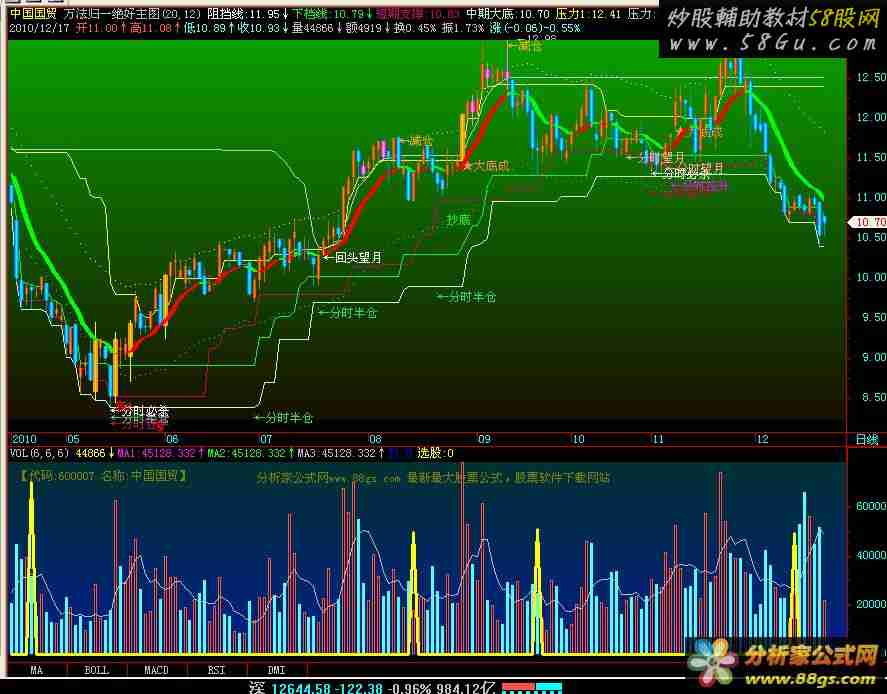Click the change 涨(-0.06)-0.55%
Screen dimensions: 887x694
click(536, 28)
